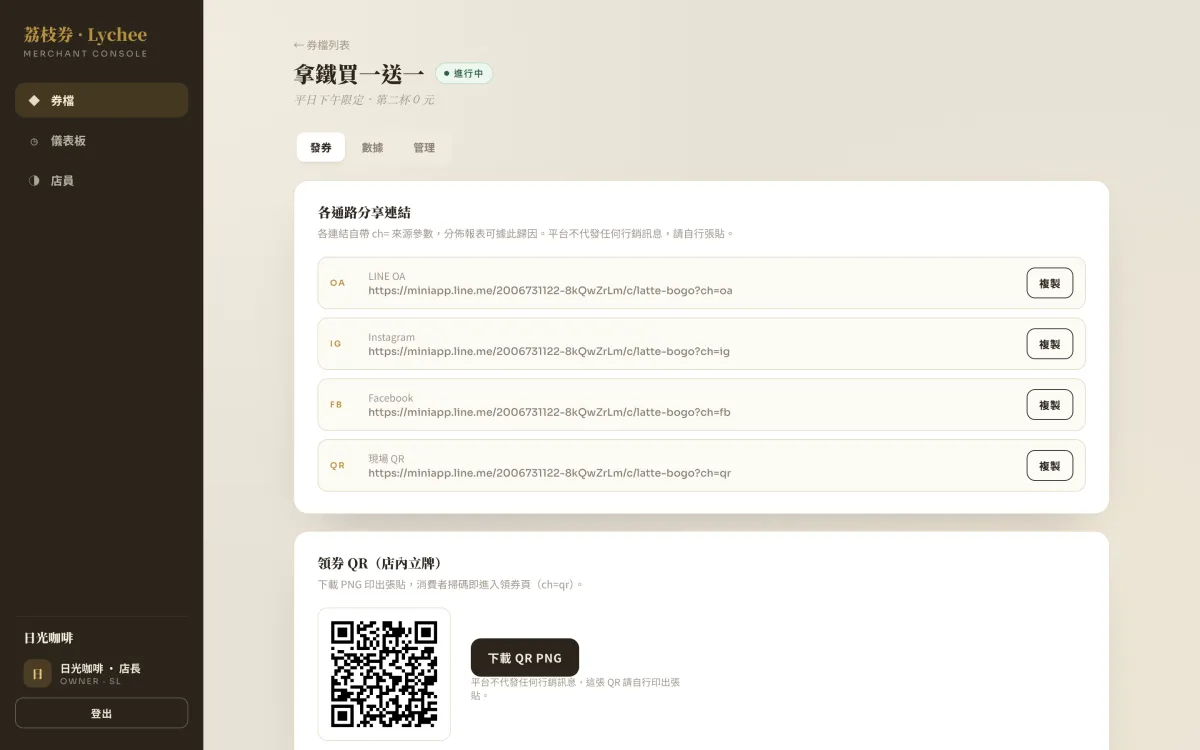Open 儀表板 in the sidebar

tap(101, 141)
